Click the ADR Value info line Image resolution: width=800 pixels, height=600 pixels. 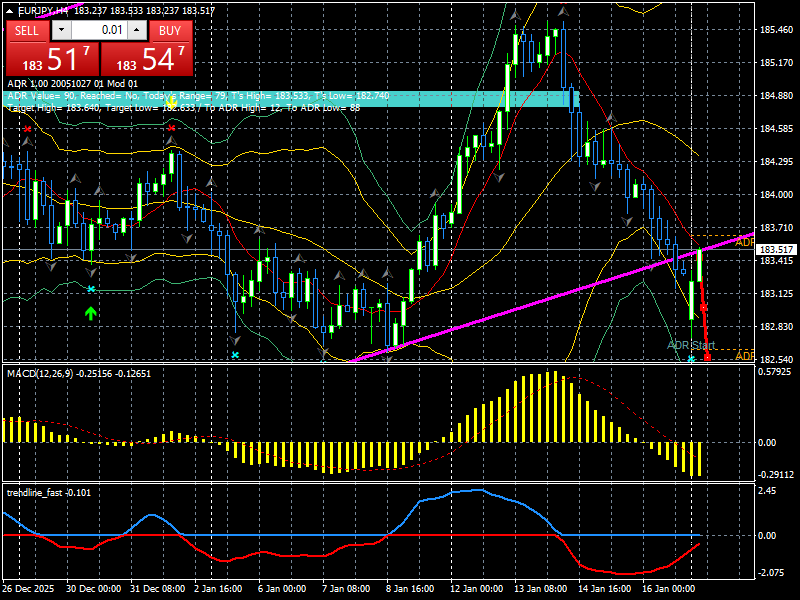pyautogui.click(x=198, y=96)
